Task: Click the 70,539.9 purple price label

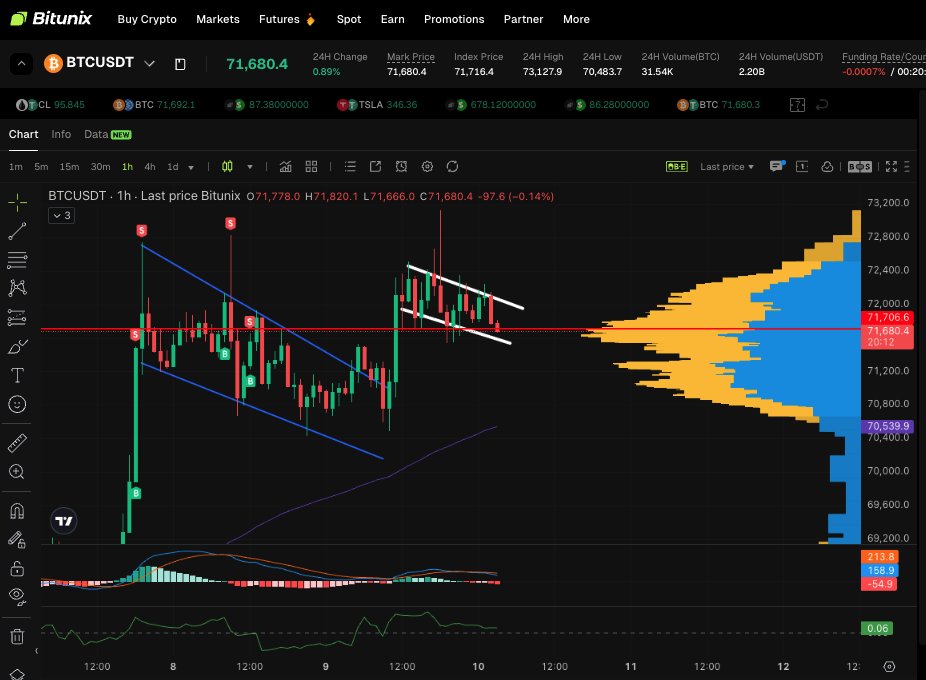Action: 888,426
